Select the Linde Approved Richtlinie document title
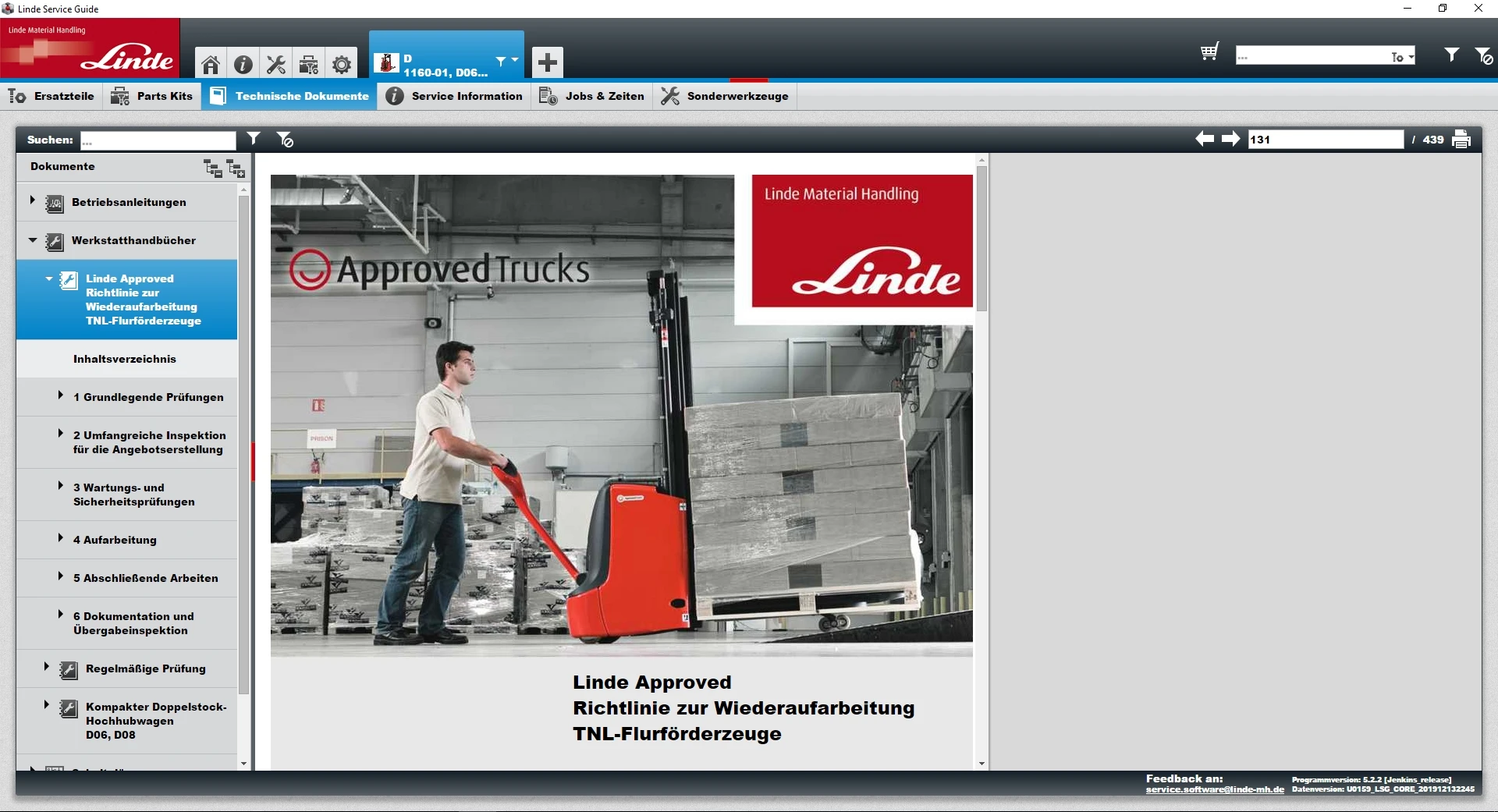Image resolution: width=1498 pixels, height=812 pixels. pyautogui.click(x=144, y=300)
